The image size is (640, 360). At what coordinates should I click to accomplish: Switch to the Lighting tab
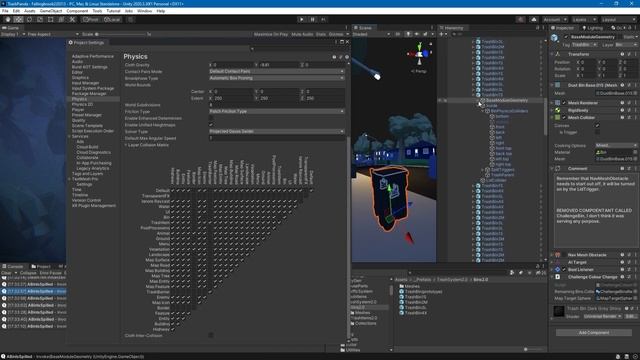(x=593, y=28)
